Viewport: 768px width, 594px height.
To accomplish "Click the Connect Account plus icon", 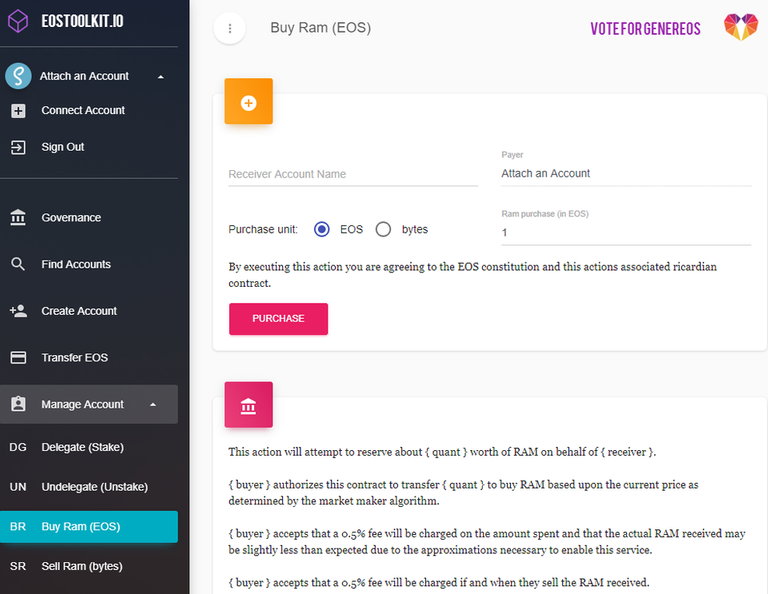I will tap(18, 111).
